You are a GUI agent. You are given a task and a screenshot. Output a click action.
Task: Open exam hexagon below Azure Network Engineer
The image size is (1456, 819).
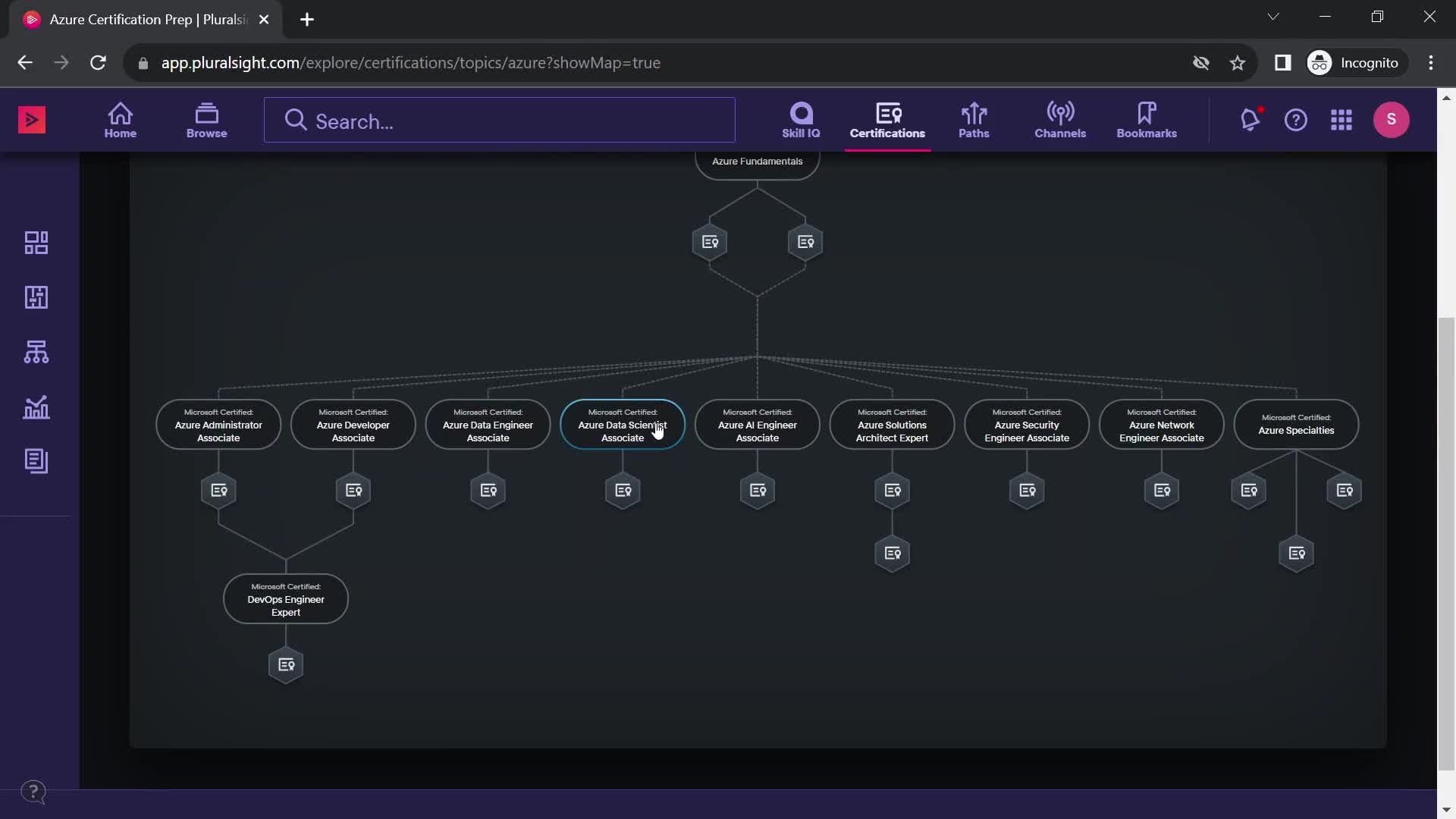tap(1162, 491)
